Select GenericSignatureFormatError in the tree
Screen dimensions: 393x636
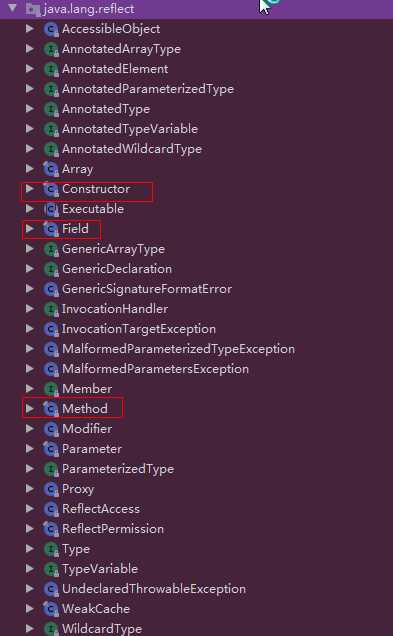click(x=147, y=289)
